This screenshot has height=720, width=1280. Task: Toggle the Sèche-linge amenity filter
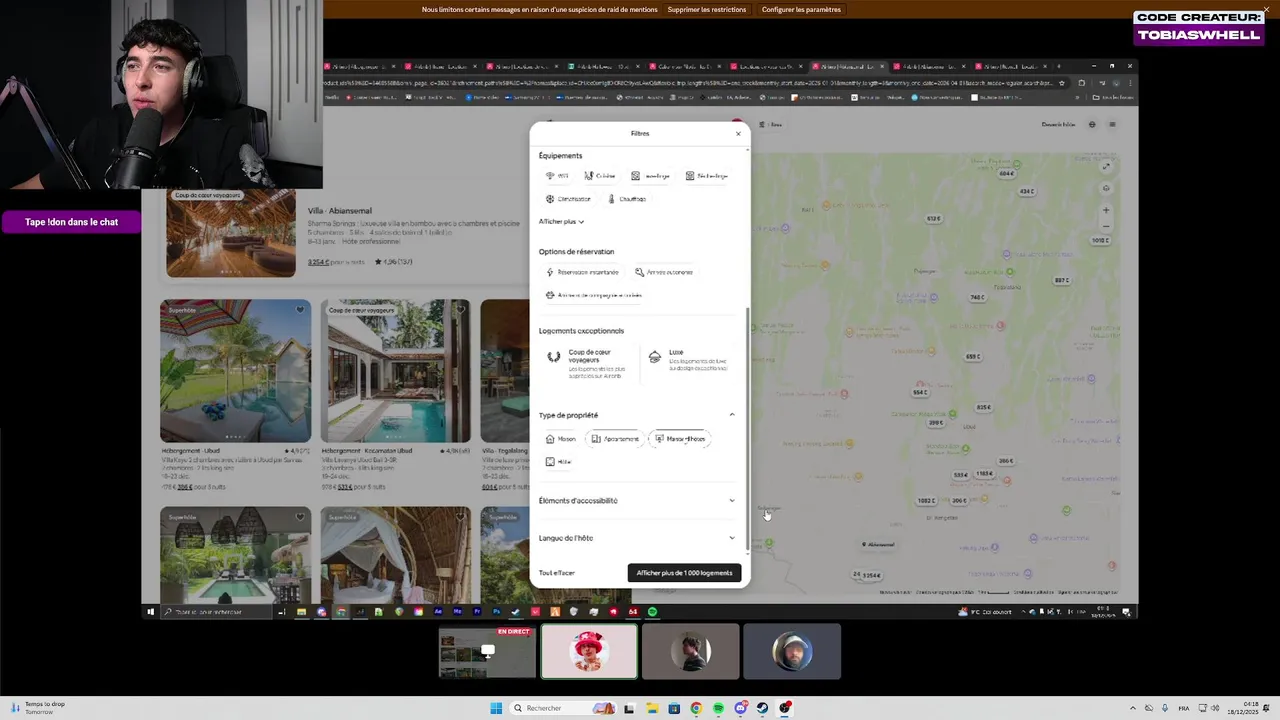point(706,176)
